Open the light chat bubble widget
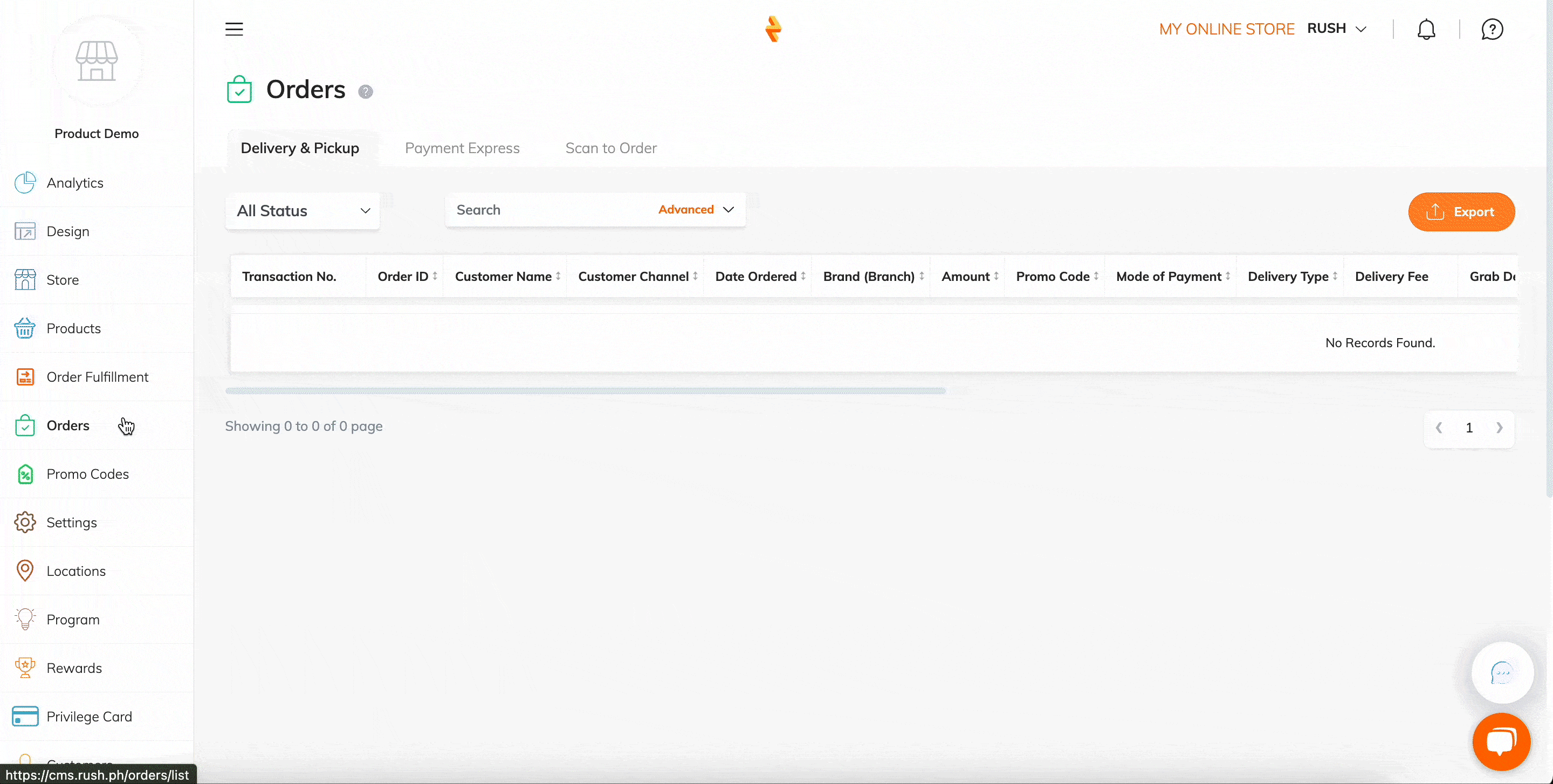The width and height of the screenshot is (1553, 784). point(1502,672)
